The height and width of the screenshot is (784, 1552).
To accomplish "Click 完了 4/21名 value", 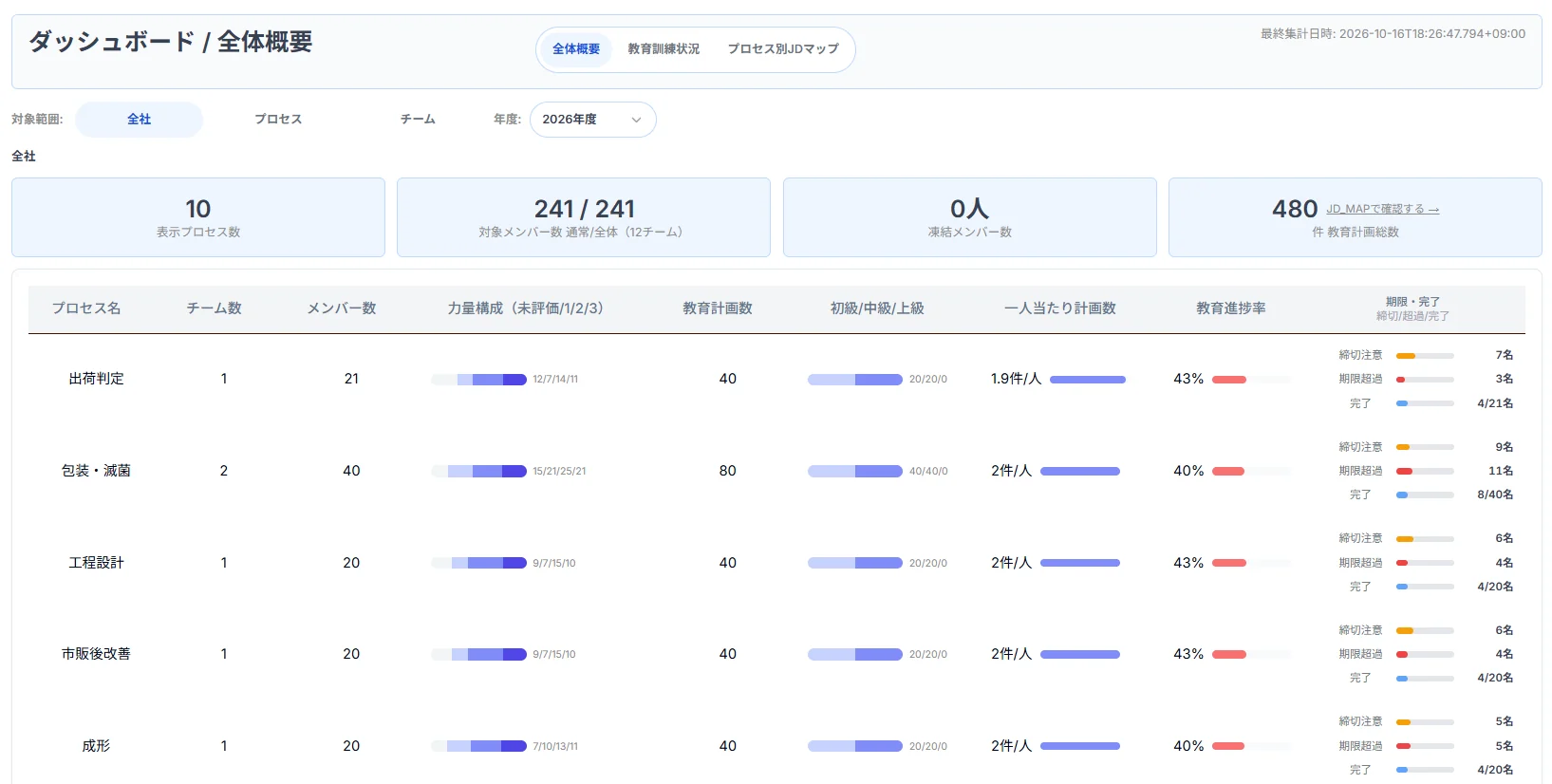I will click(x=1495, y=403).
